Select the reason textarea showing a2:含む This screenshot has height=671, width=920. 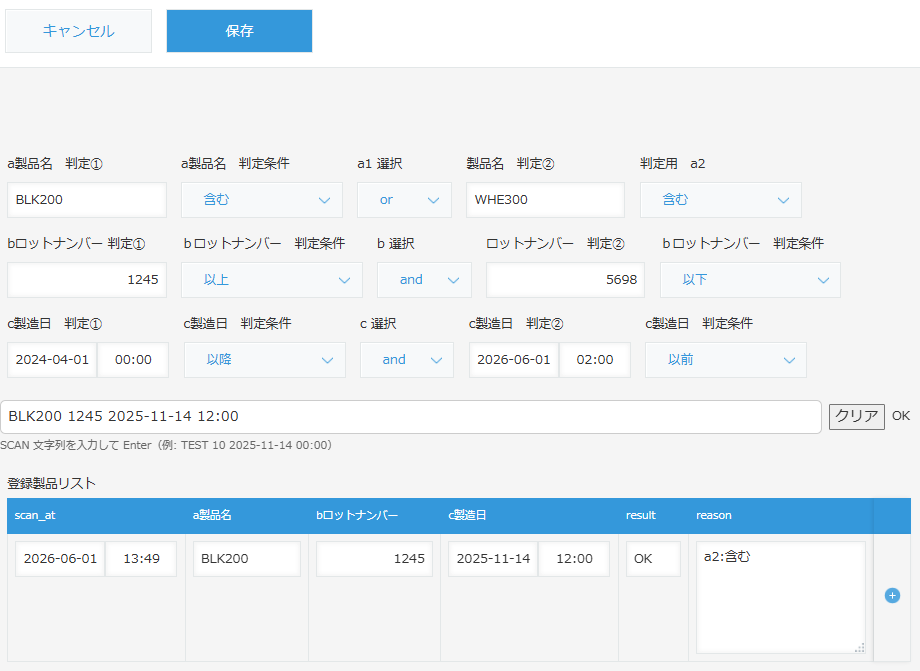(781, 597)
